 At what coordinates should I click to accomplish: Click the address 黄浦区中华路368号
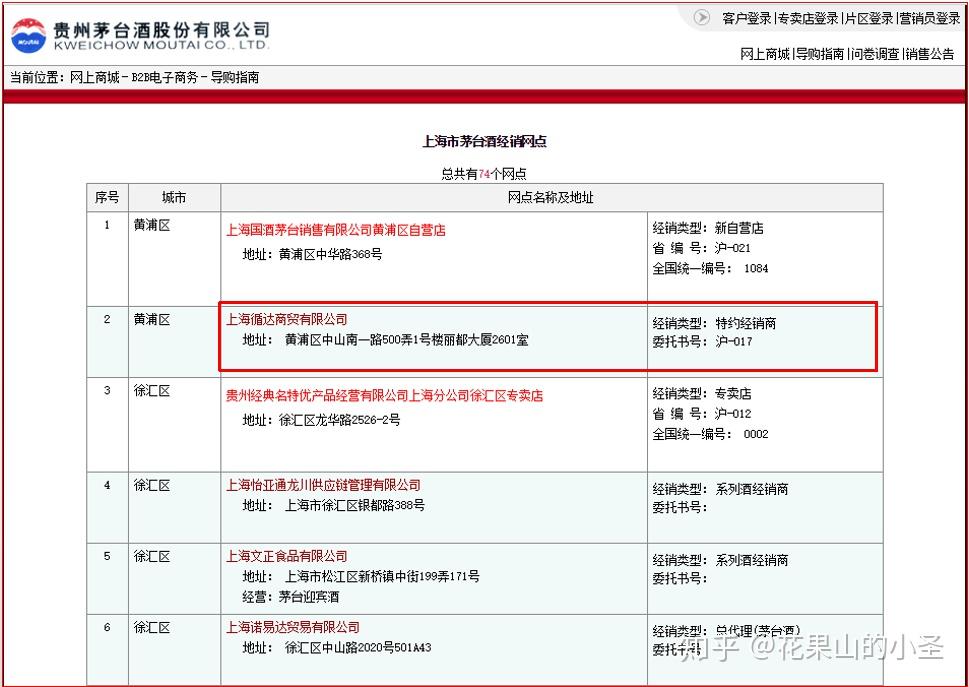330,254
